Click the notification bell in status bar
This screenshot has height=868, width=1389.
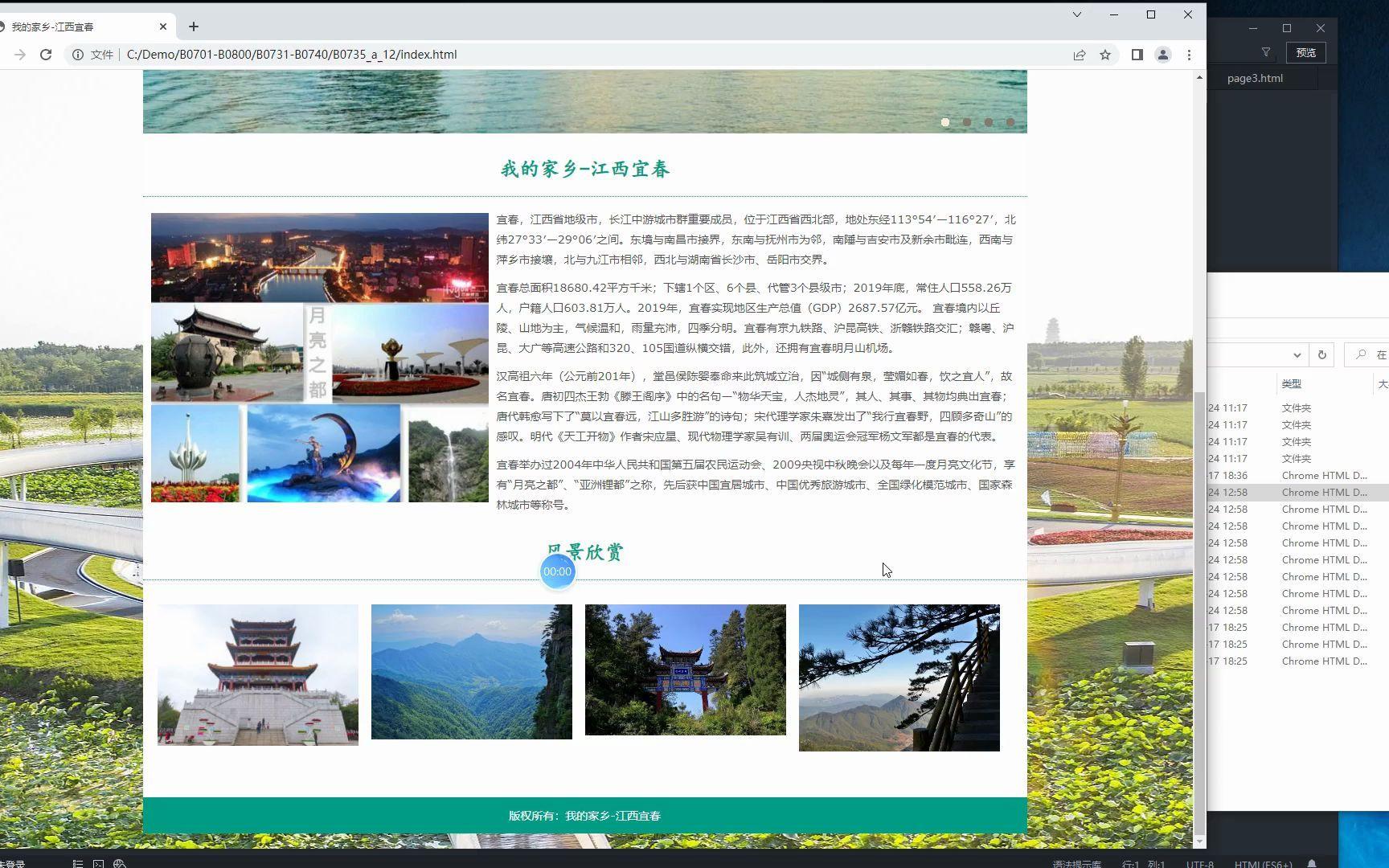click(1312, 864)
